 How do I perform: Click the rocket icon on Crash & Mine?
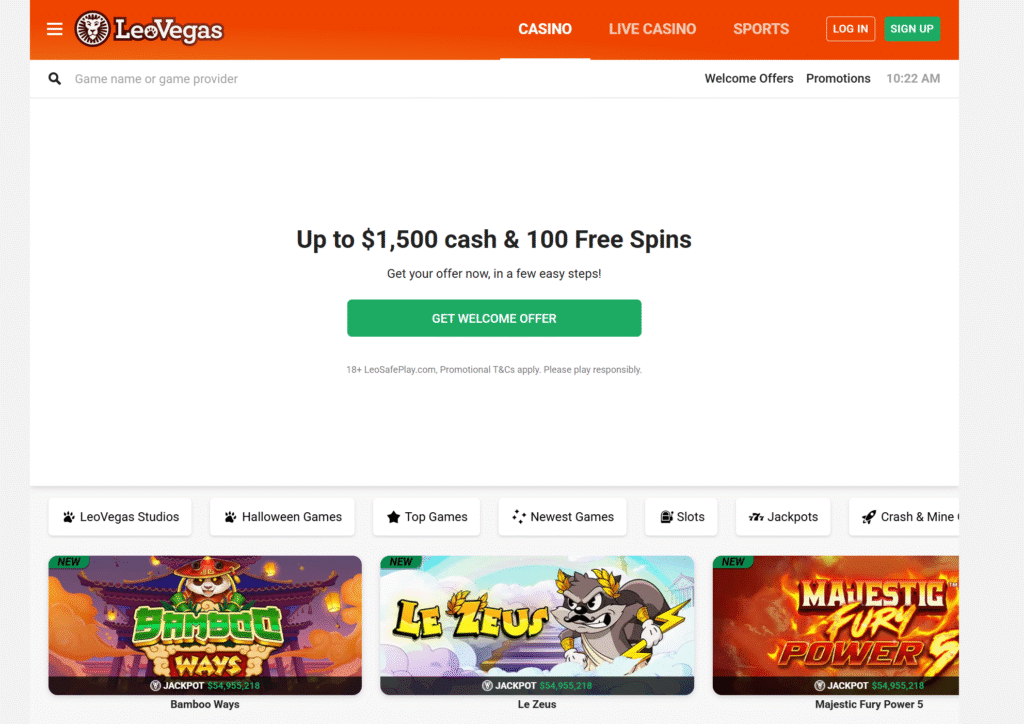tap(869, 517)
